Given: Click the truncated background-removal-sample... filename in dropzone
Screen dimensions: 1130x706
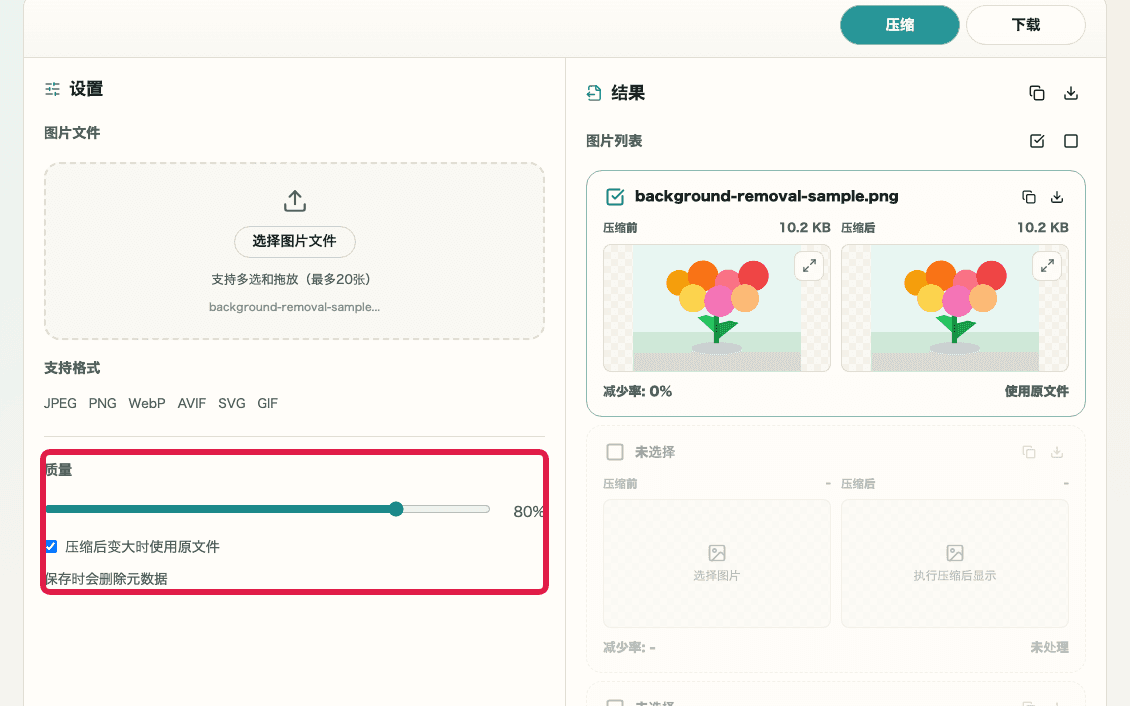Looking at the screenshot, I should (294, 307).
